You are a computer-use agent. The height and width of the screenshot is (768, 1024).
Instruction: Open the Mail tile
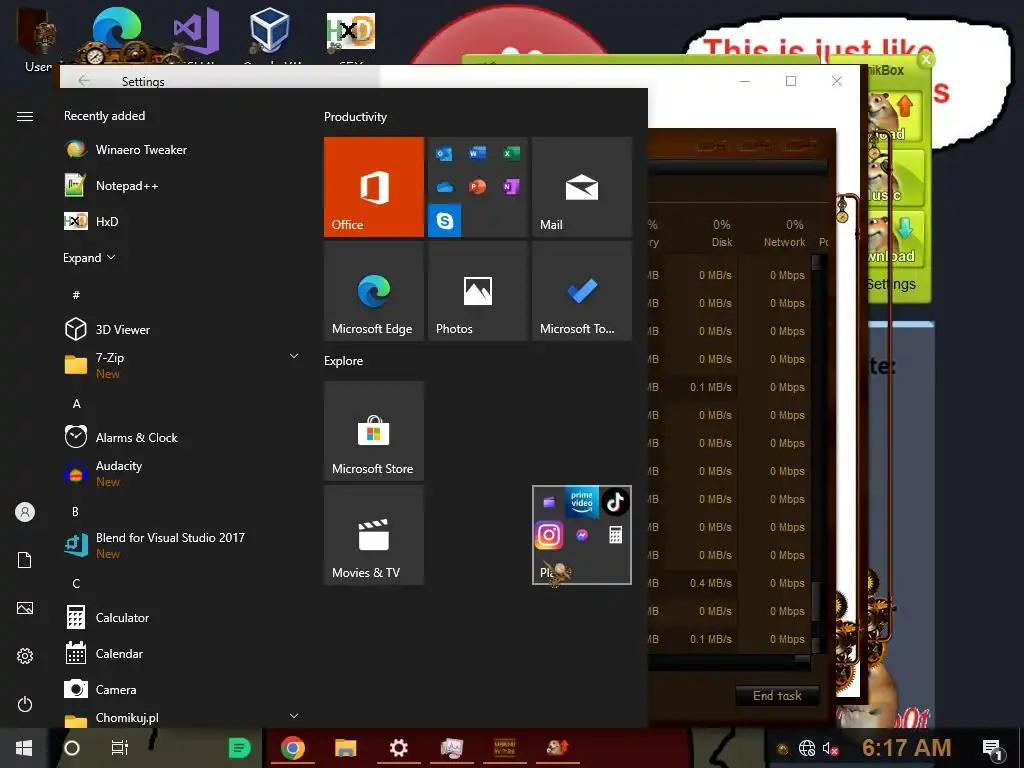tap(582, 187)
